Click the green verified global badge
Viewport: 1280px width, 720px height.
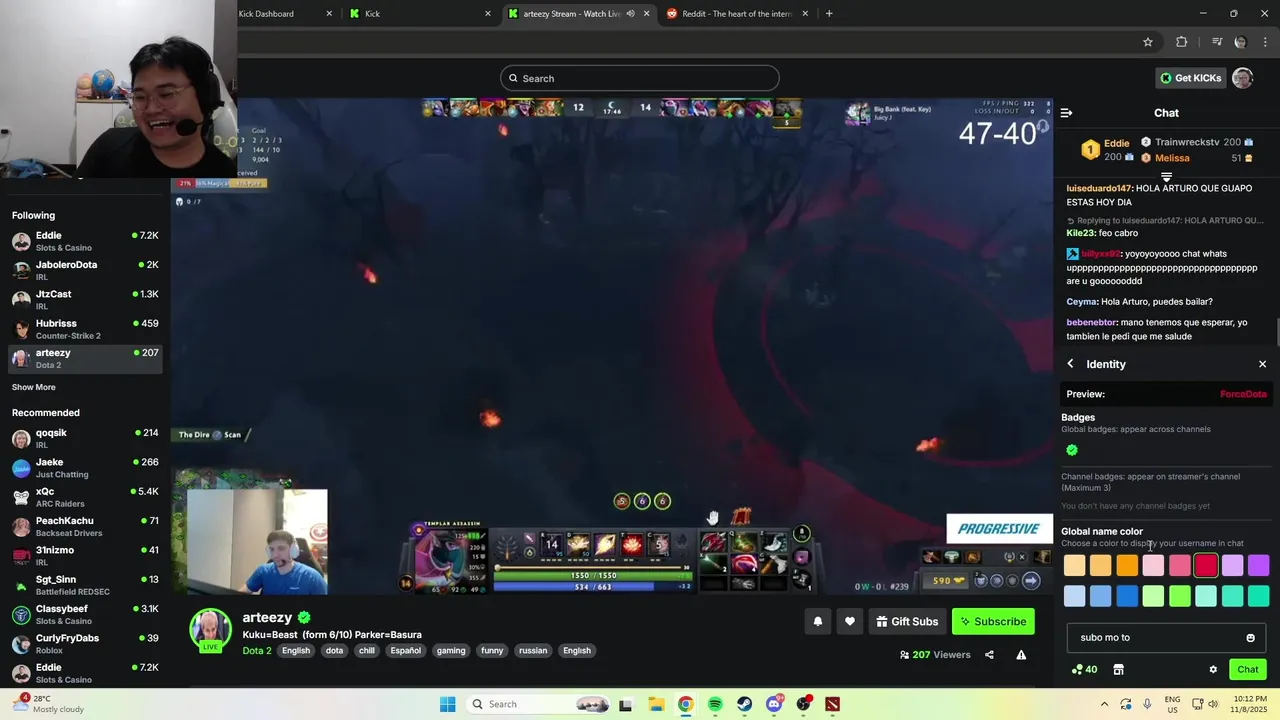1072,450
